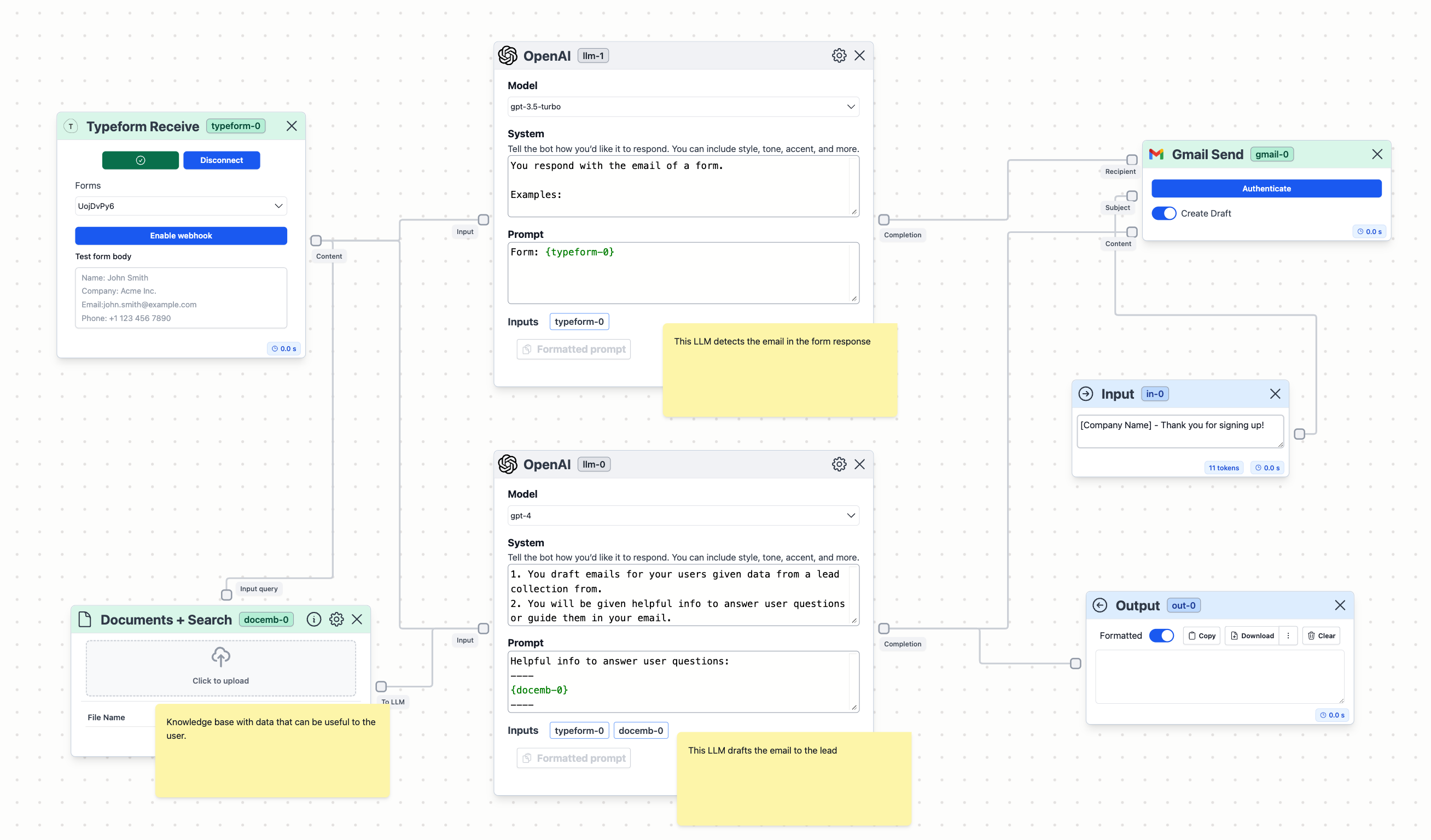Image resolution: width=1431 pixels, height=840 pixels.
Task: Click Input node text field with Company Name
Action: tap(1180, 431)
